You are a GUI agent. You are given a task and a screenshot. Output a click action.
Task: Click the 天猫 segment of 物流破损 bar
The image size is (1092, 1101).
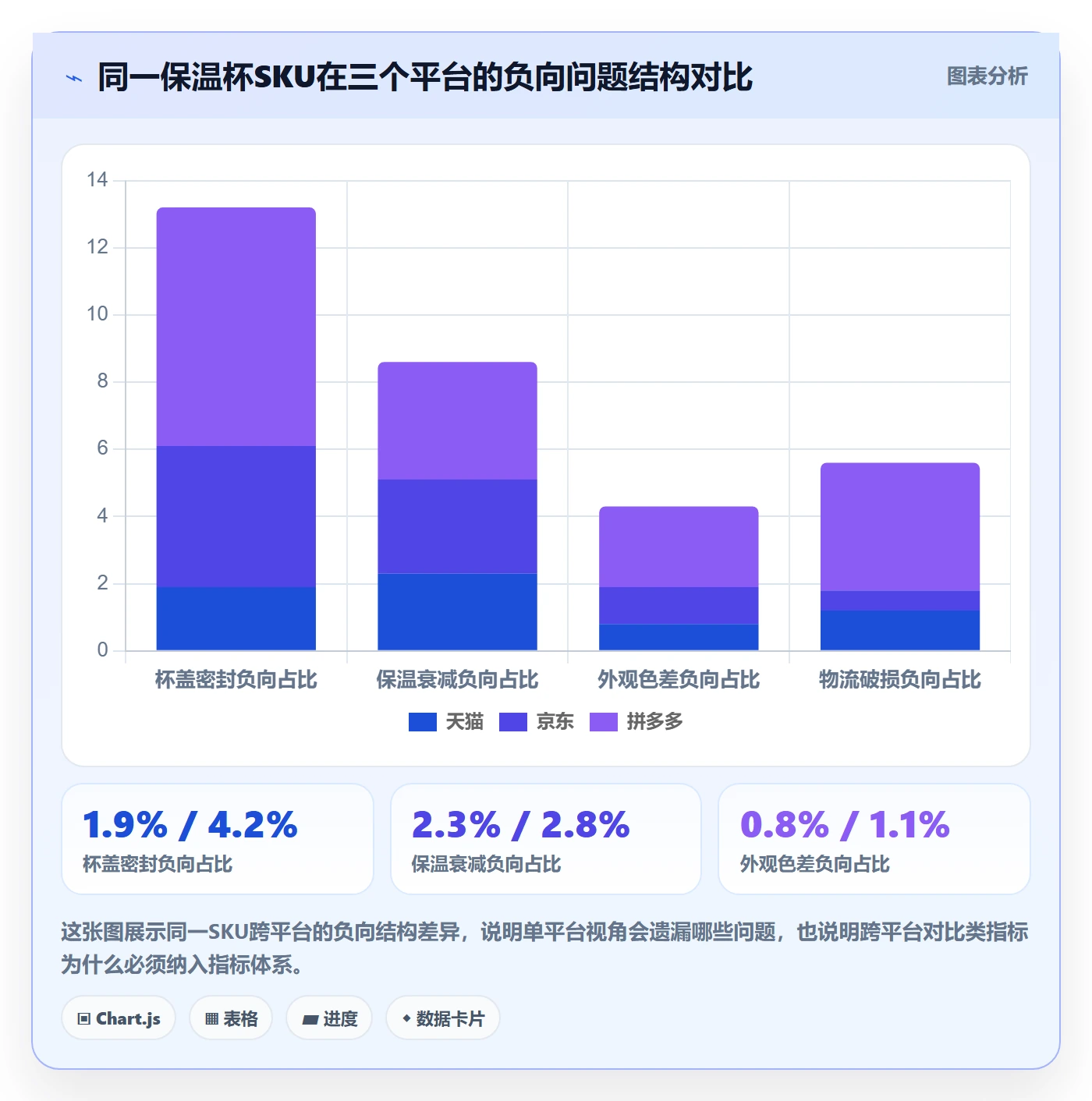900,630
